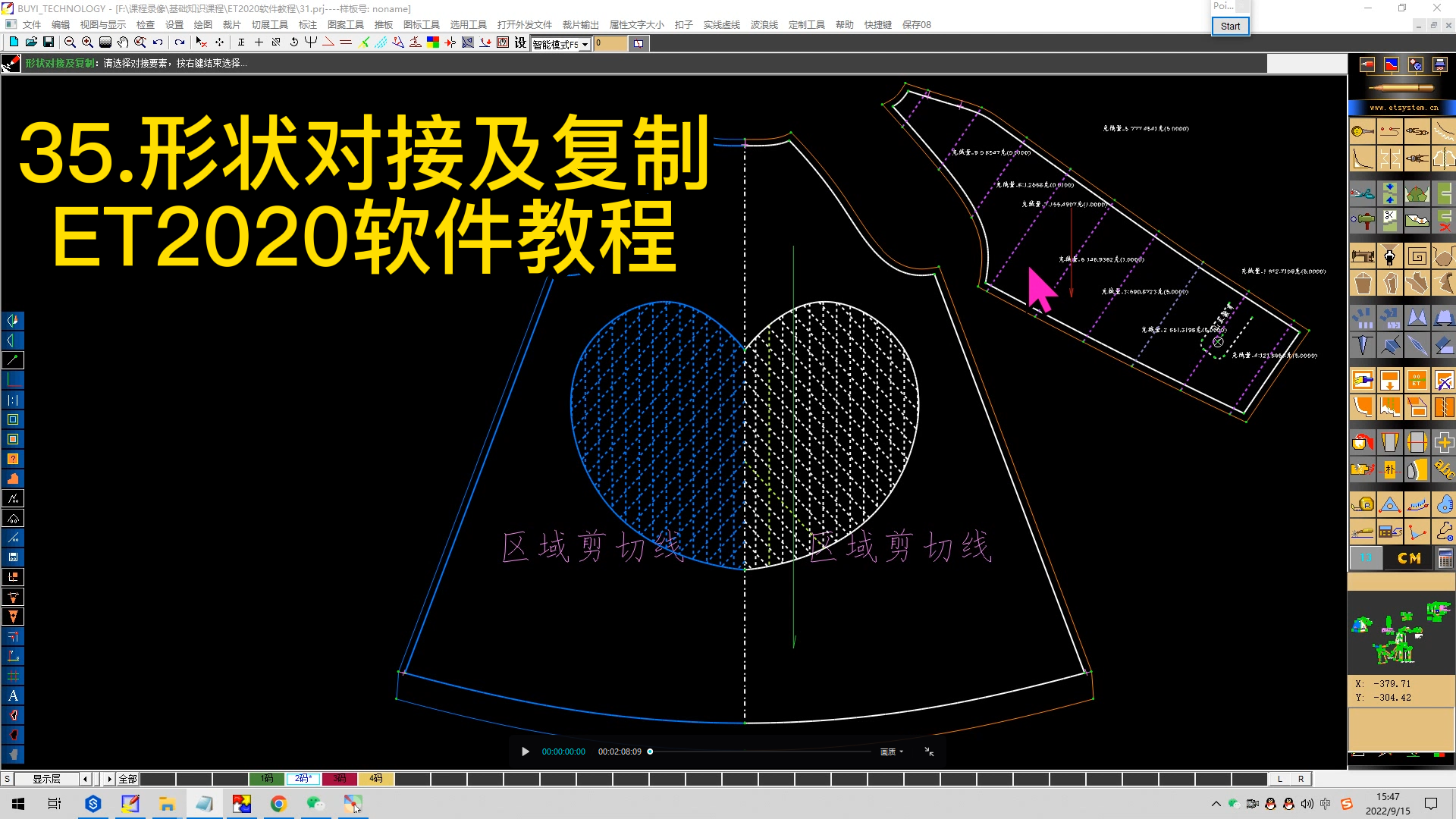Viewport: 1456px width, 819px height.
Task: Click the right arrow before 全部
Action: point(109,779)
